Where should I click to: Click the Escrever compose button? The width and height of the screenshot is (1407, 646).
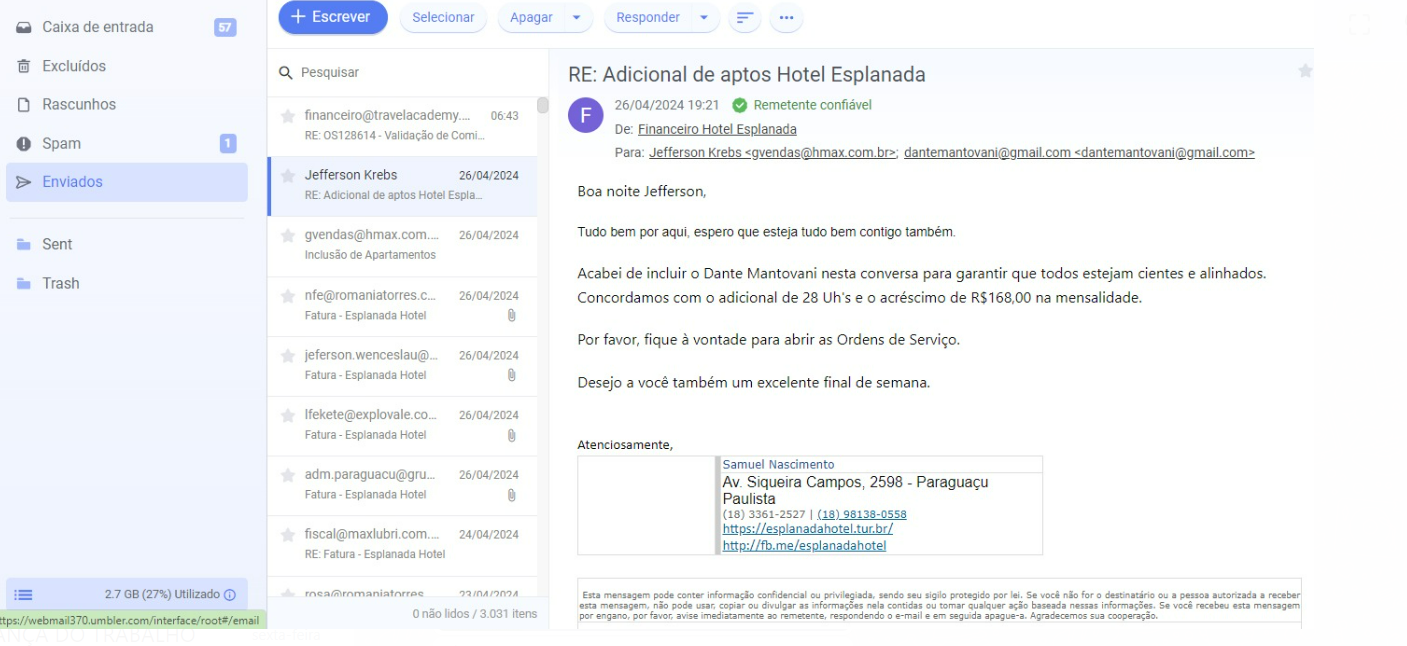[332, 17]
